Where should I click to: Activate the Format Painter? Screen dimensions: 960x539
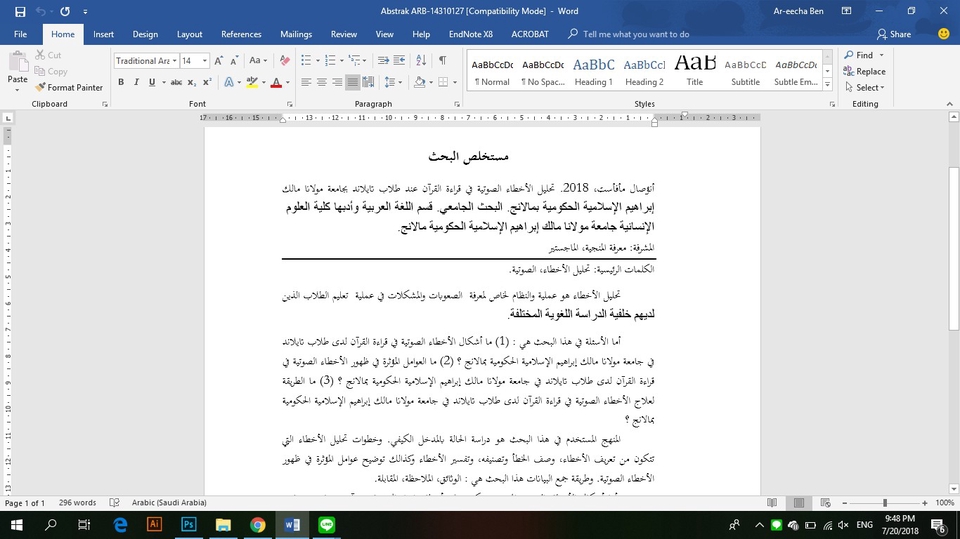pos(69,88)
